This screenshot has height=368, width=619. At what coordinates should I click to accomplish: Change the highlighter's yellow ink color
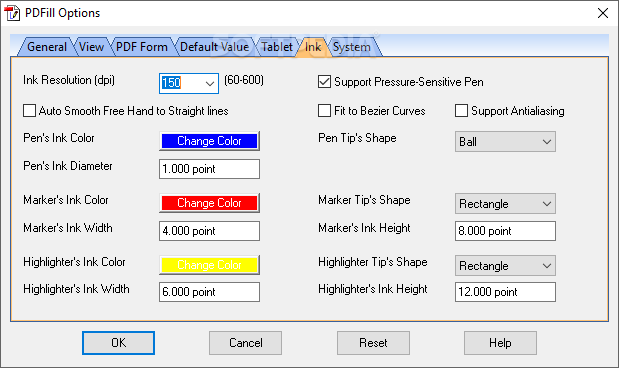coord(209,265)
